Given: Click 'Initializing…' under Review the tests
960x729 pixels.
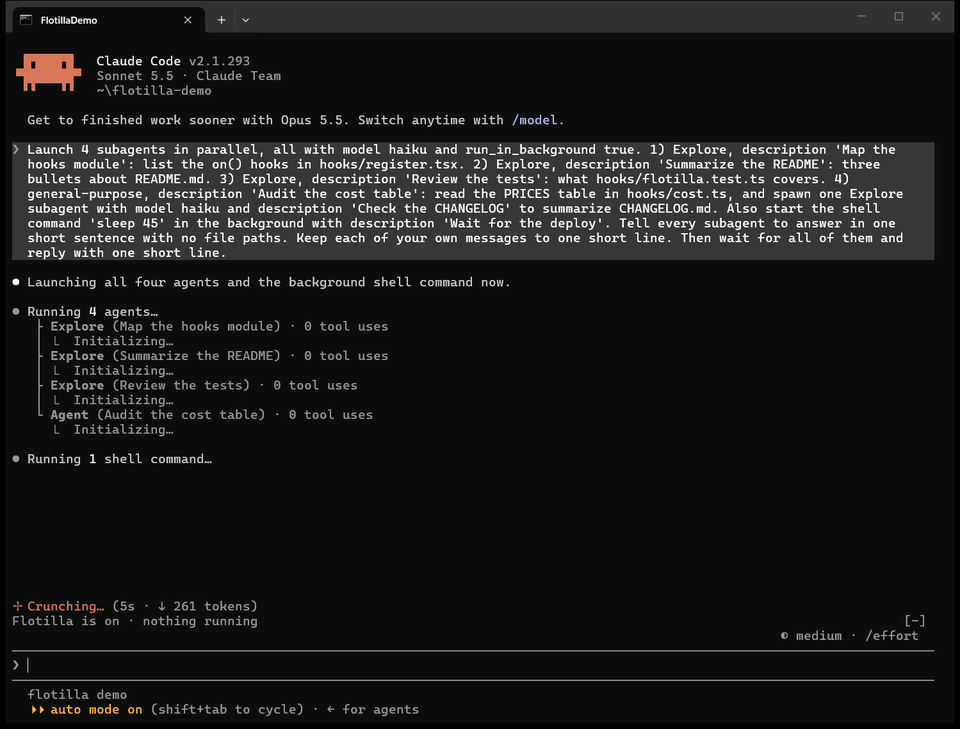Looking at the screenshot, I should pyautogui.click(x=123, y=400).
